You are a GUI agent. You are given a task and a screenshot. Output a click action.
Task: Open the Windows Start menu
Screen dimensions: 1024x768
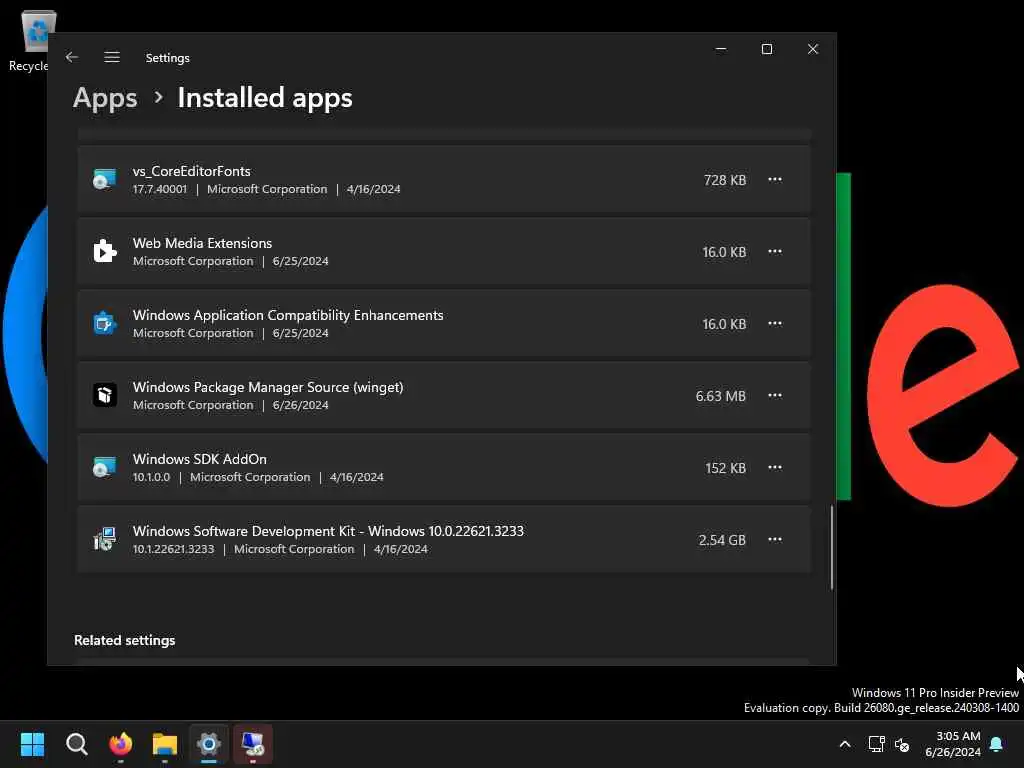[32, 744]
